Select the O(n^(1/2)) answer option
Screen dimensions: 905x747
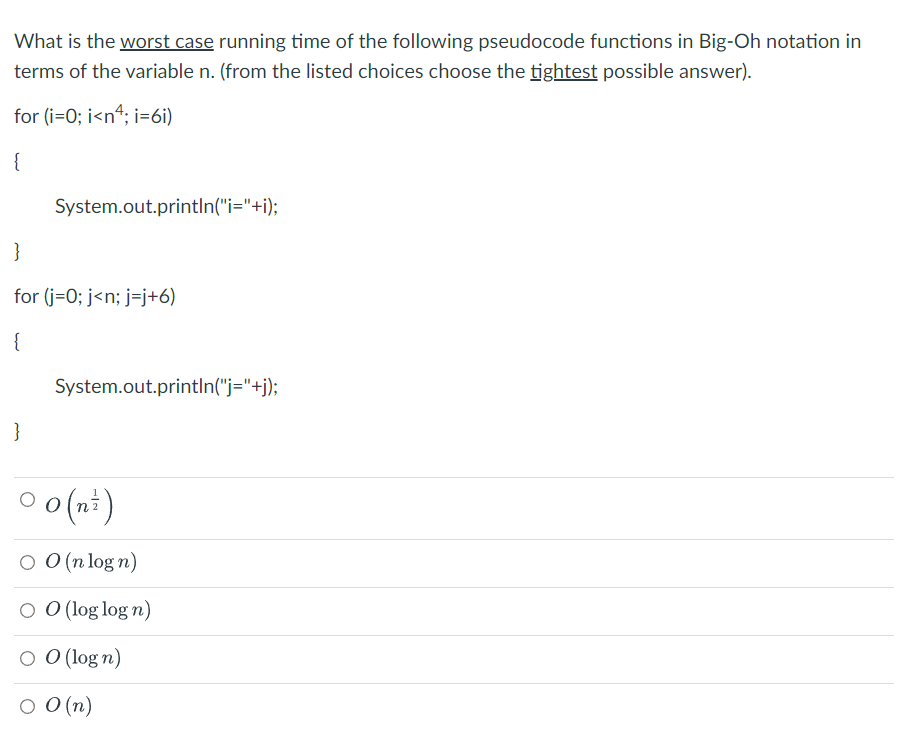(27, 503)
